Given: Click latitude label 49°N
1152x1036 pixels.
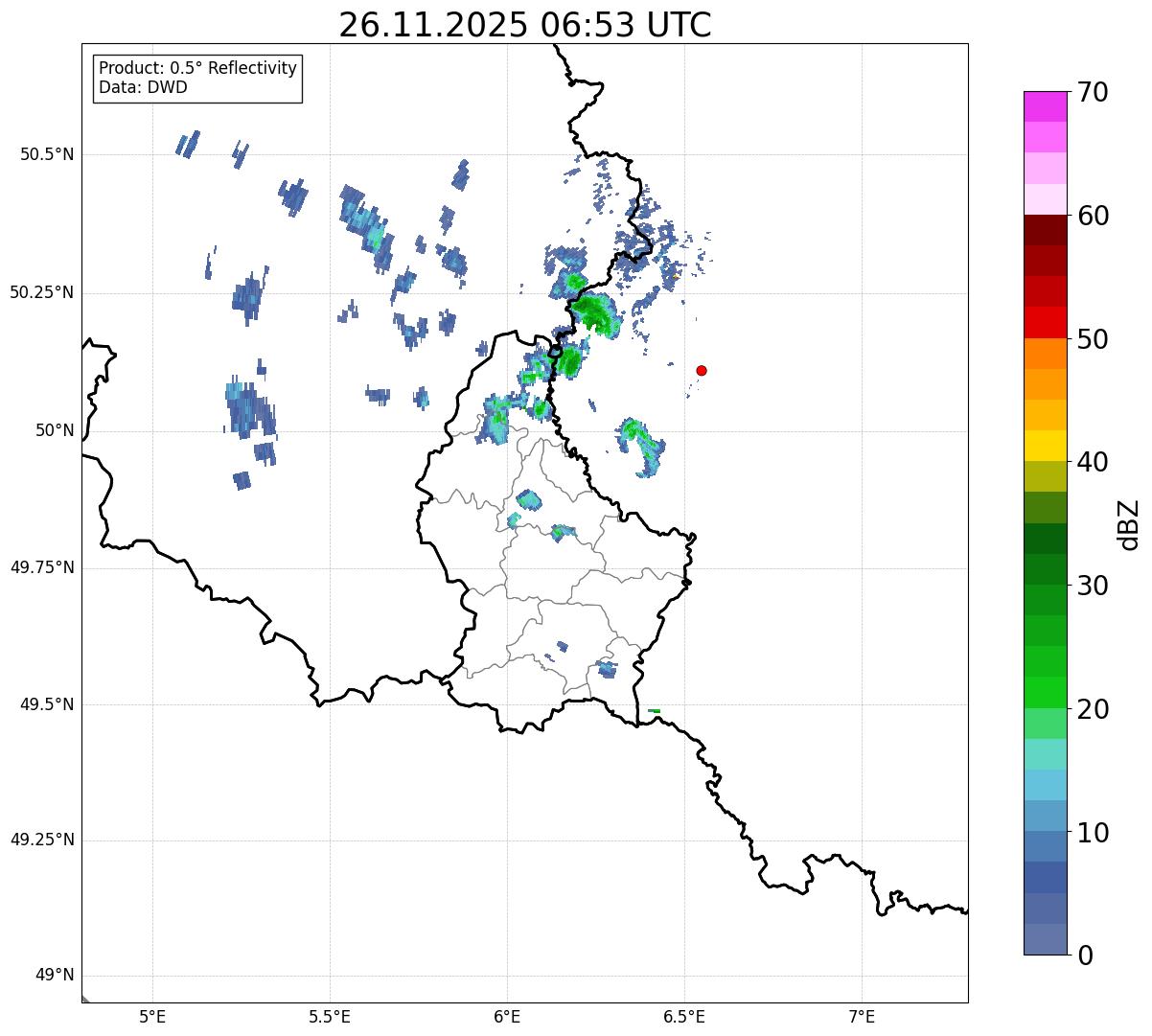Looking at the screenshot, I should pyautogui.click(x=54, y=976).
